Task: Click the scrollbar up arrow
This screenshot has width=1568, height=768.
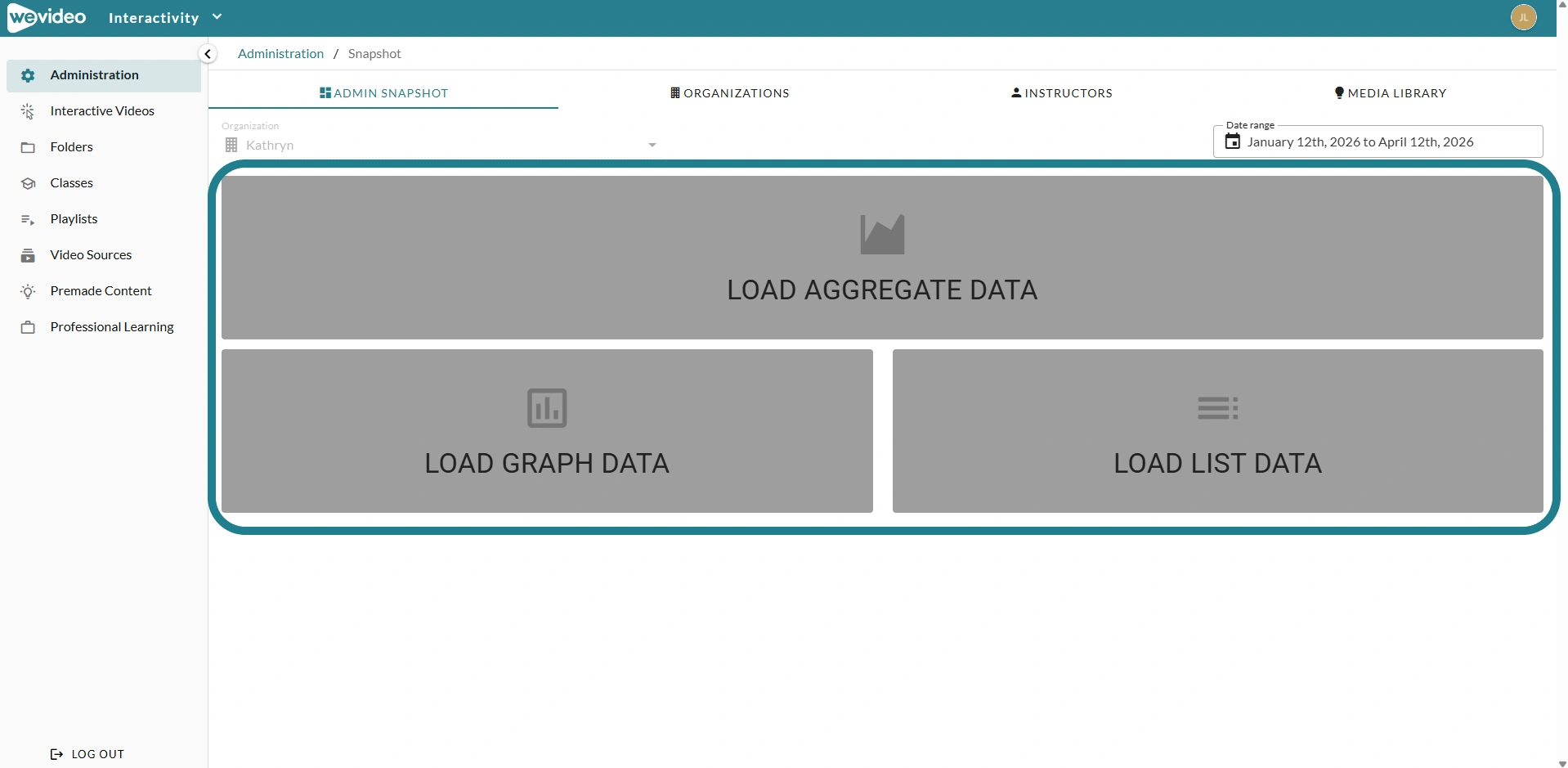Action: click(1562, 5)
